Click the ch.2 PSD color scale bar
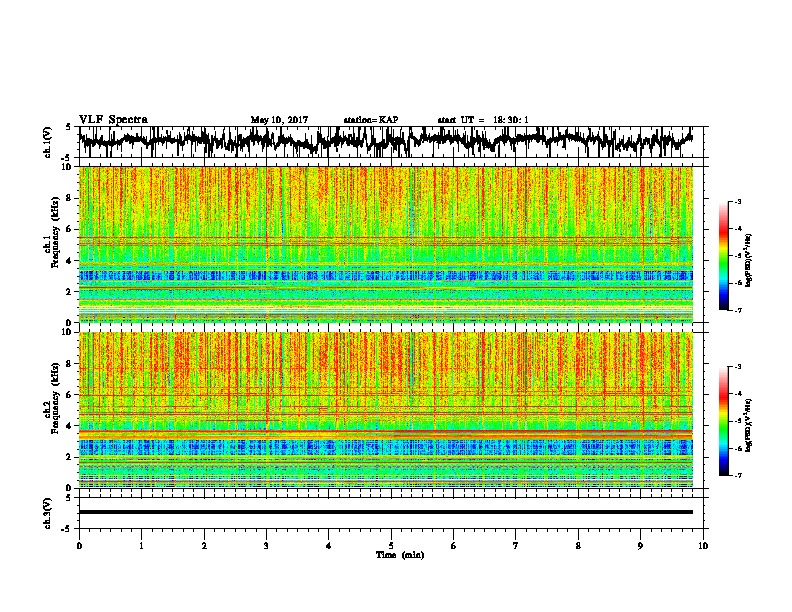The height and width of the screenshot is (612, 792). point(723,421)
